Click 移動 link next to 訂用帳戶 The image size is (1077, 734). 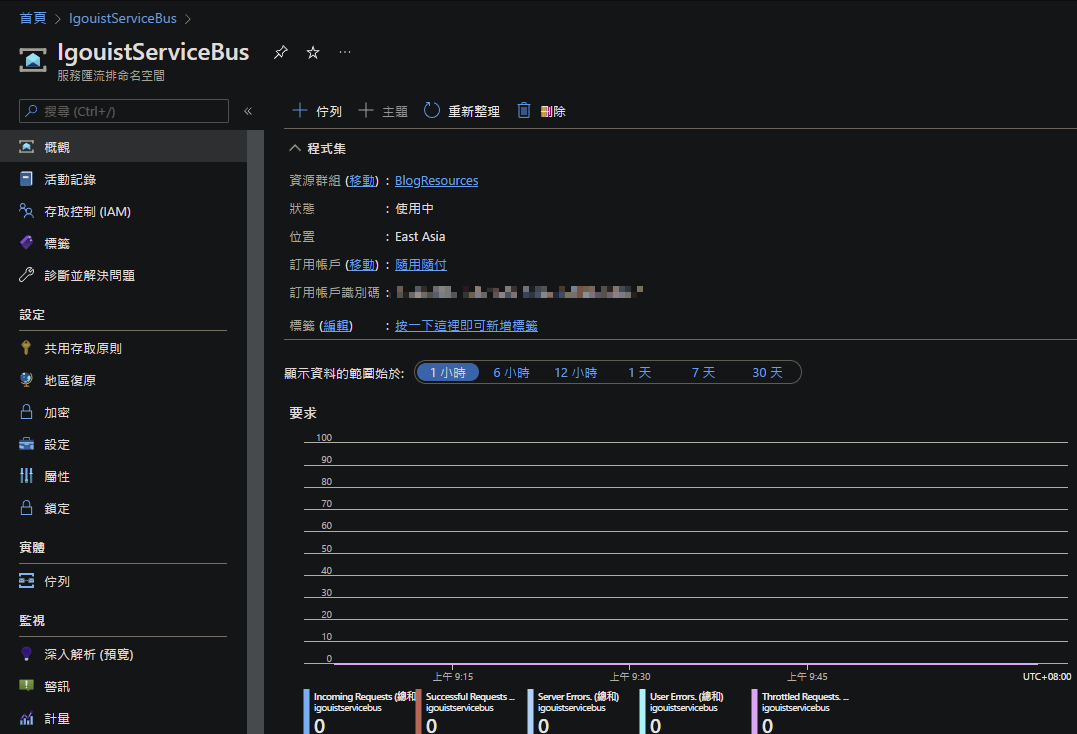362,264
